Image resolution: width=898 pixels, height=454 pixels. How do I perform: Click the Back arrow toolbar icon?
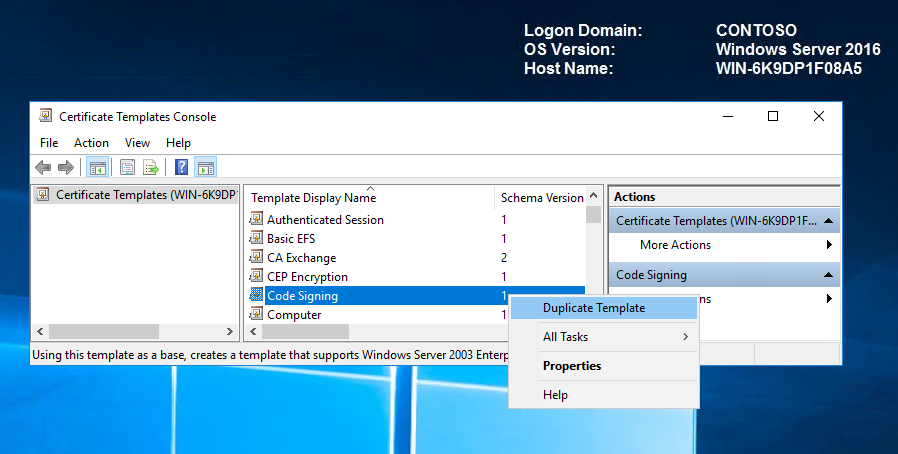[x=43, y=168]
